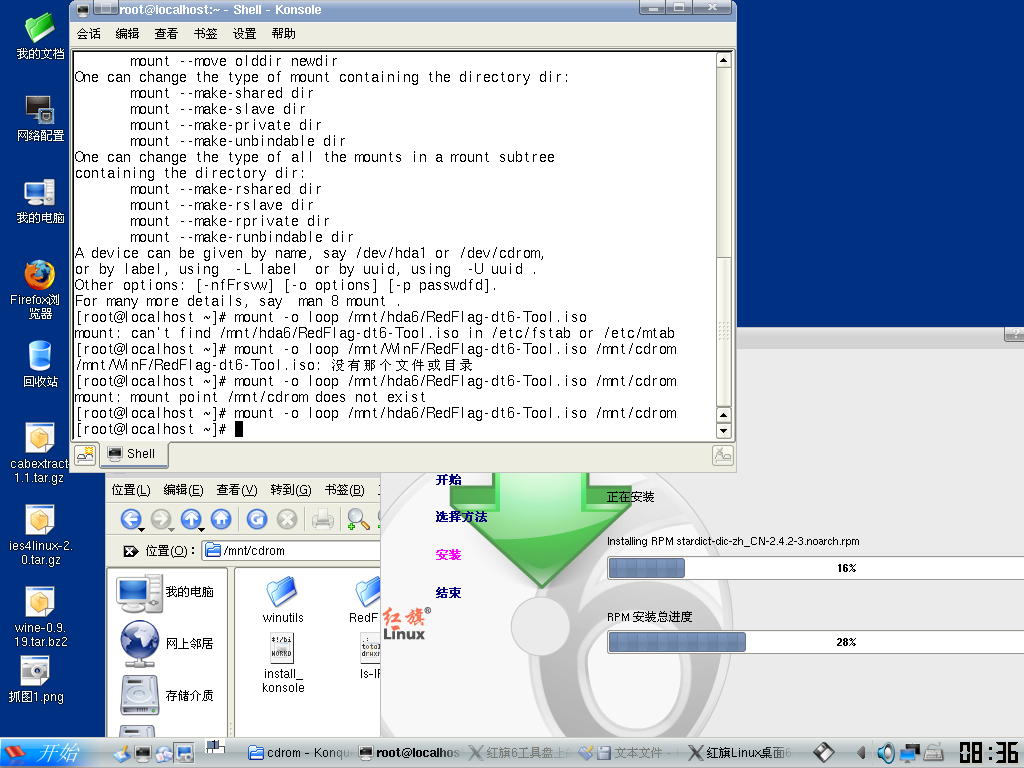
Task: Clear the location bar with black arrow
Action: 129,551
